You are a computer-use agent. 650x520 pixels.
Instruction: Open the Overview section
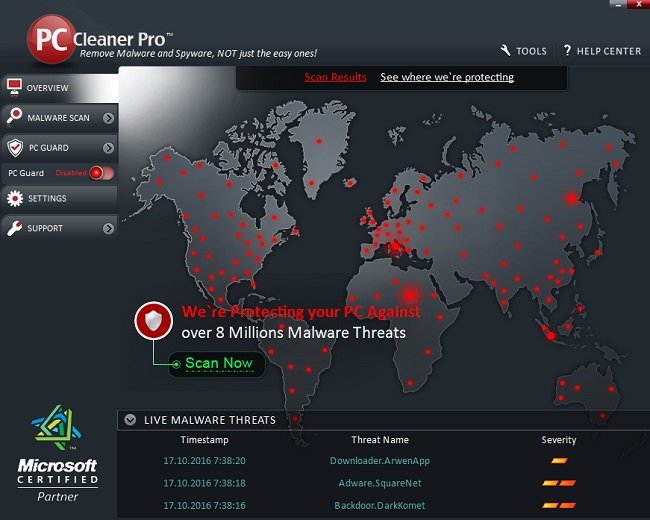click(x=60, y=88)
